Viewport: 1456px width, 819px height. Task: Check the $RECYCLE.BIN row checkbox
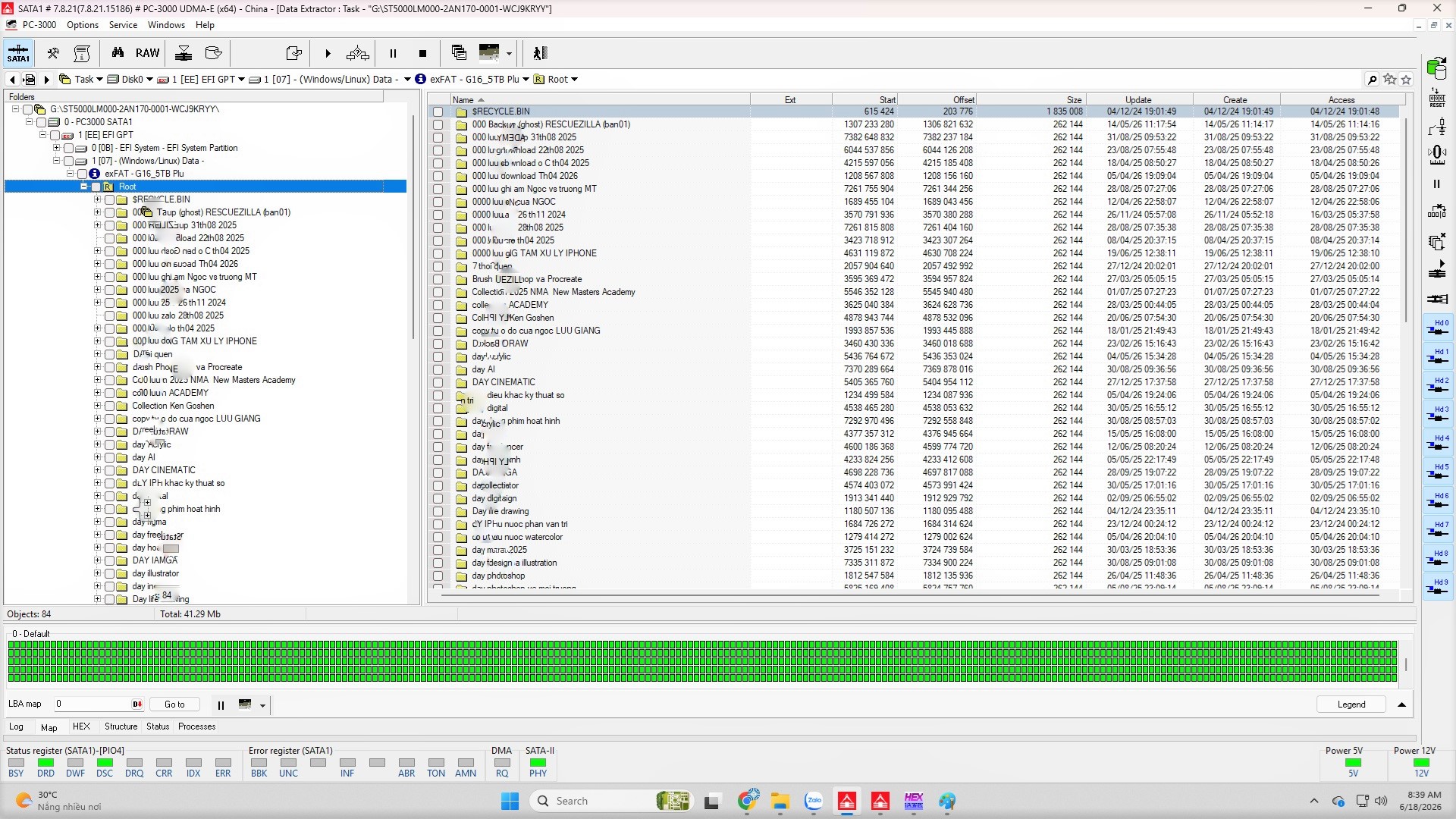coord(438,111)
